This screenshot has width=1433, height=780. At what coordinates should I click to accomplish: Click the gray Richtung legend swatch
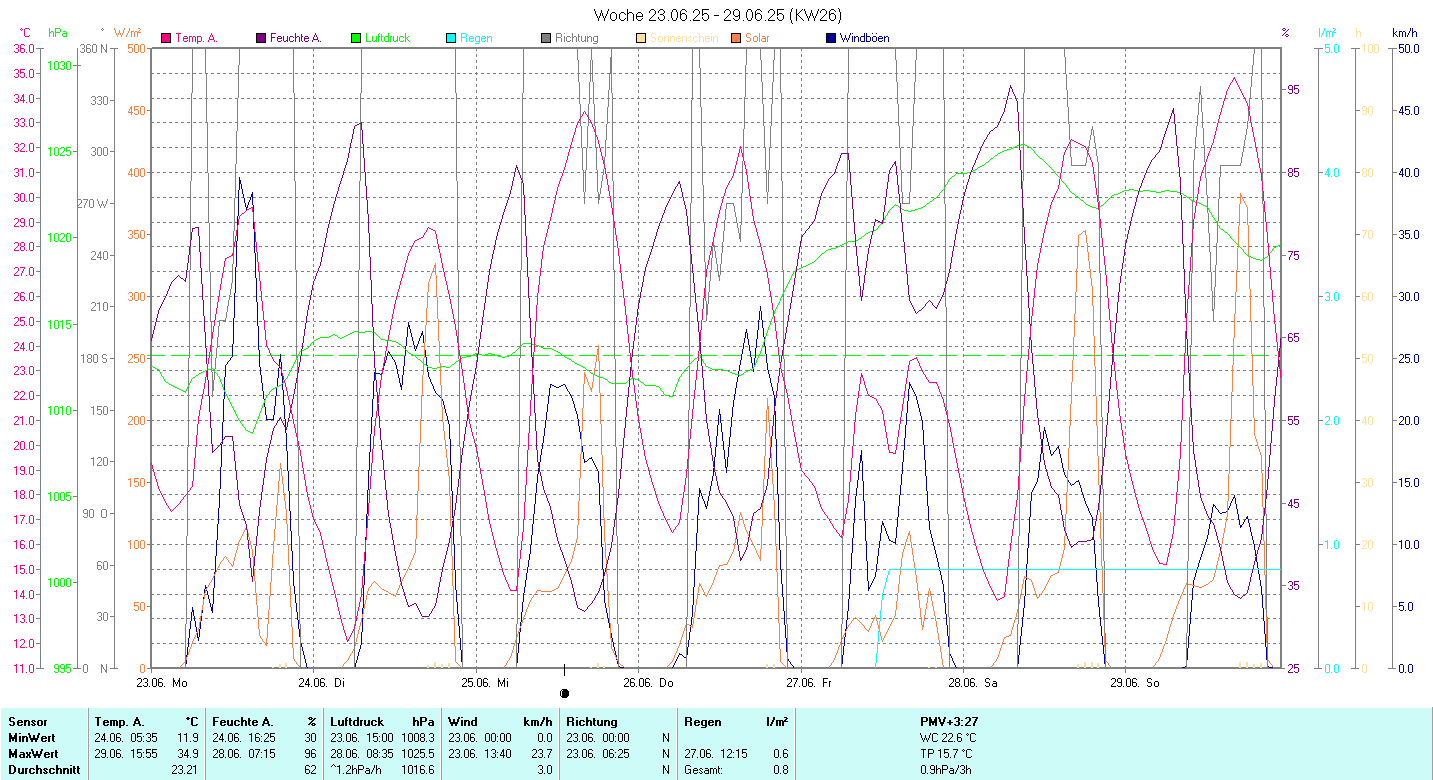(546, 38)
